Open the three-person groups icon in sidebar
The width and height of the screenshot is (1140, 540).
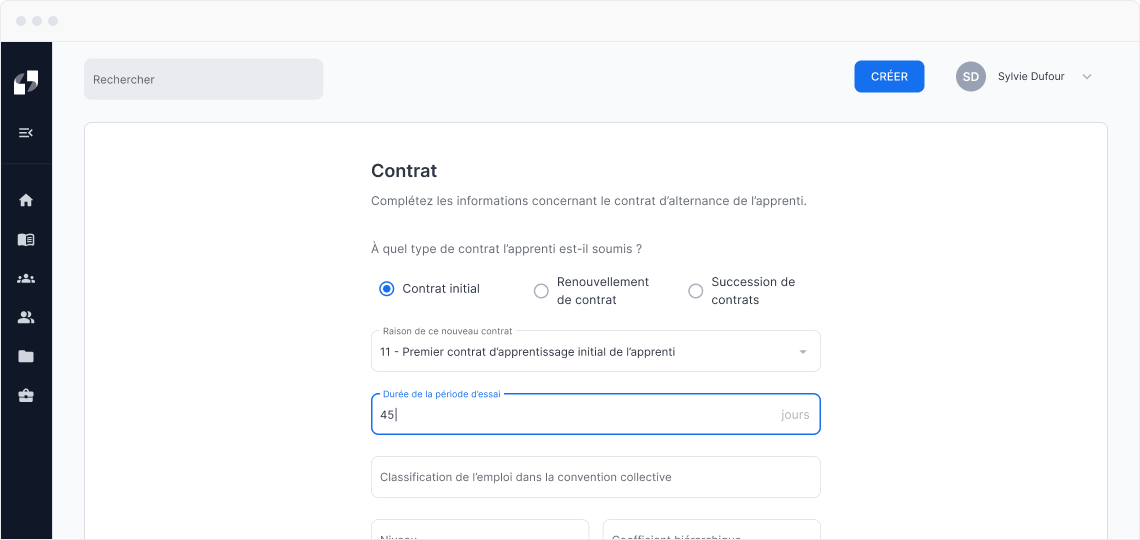pos(26,279)
